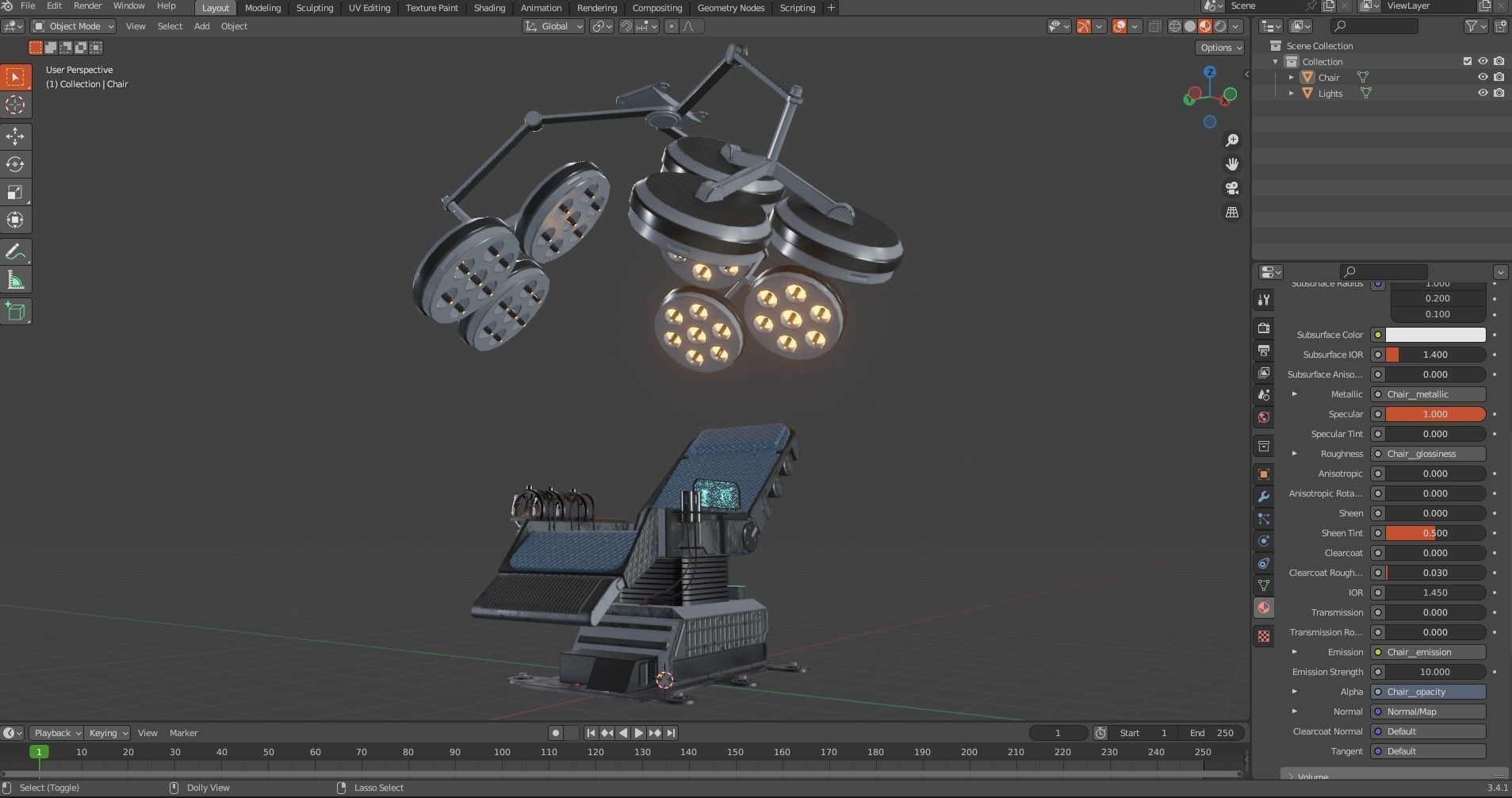Expand the Chair object in outliner
The image size is (1512, 798).
pyautogui.click(x=1292, y=78)
